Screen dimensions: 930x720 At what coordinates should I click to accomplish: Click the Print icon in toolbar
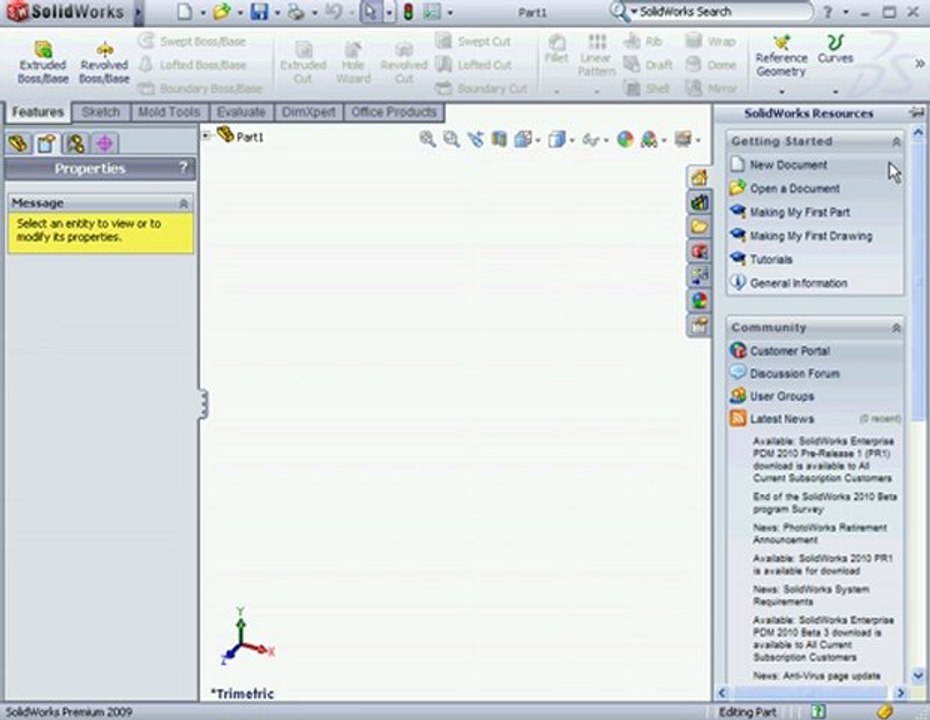click(295, 12)
